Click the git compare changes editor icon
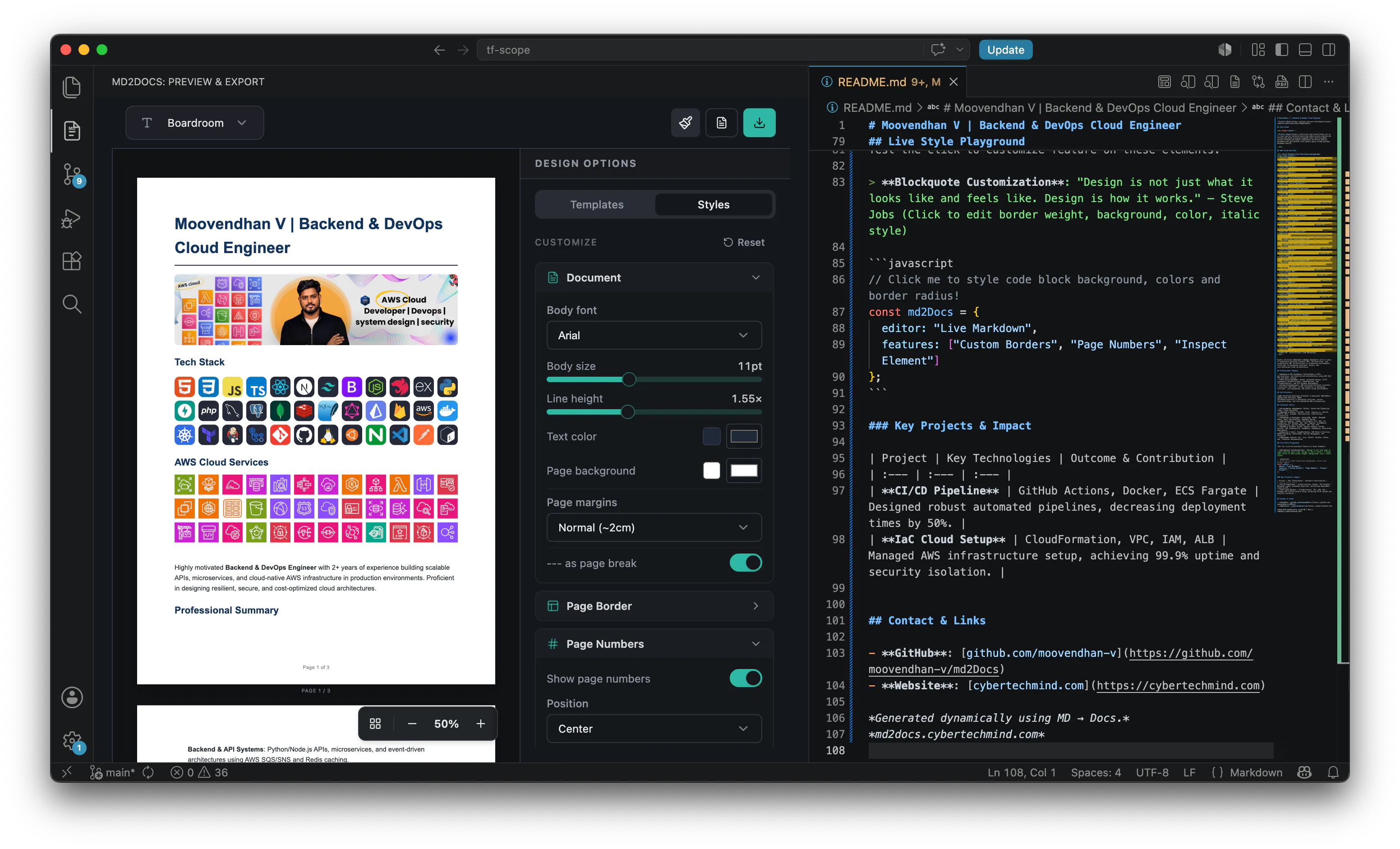Screen dimensions: 1400x849 1258,82
